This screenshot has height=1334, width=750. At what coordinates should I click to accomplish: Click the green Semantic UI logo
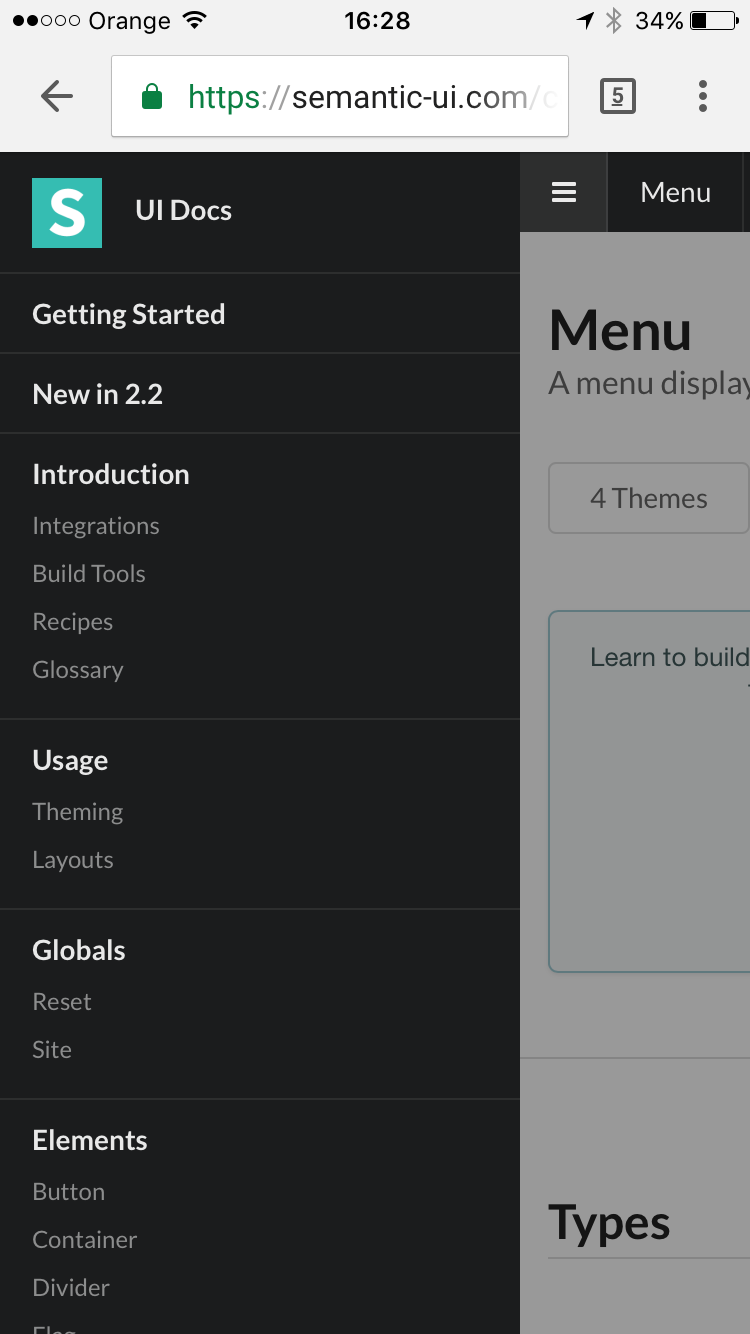[x=67, y=212]
